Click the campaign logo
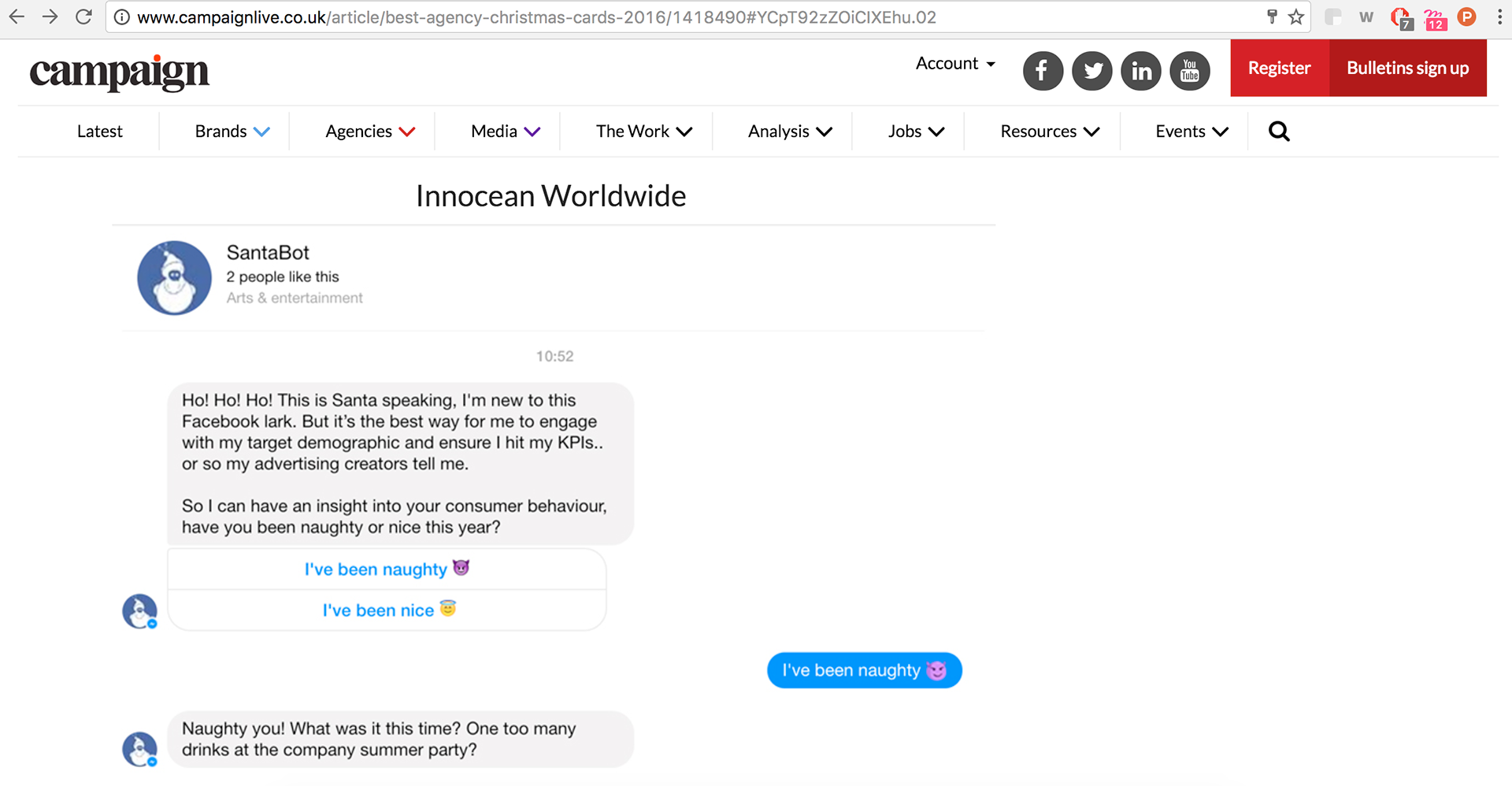Viewport: 1512px width, 786px height. click(119, 73)
